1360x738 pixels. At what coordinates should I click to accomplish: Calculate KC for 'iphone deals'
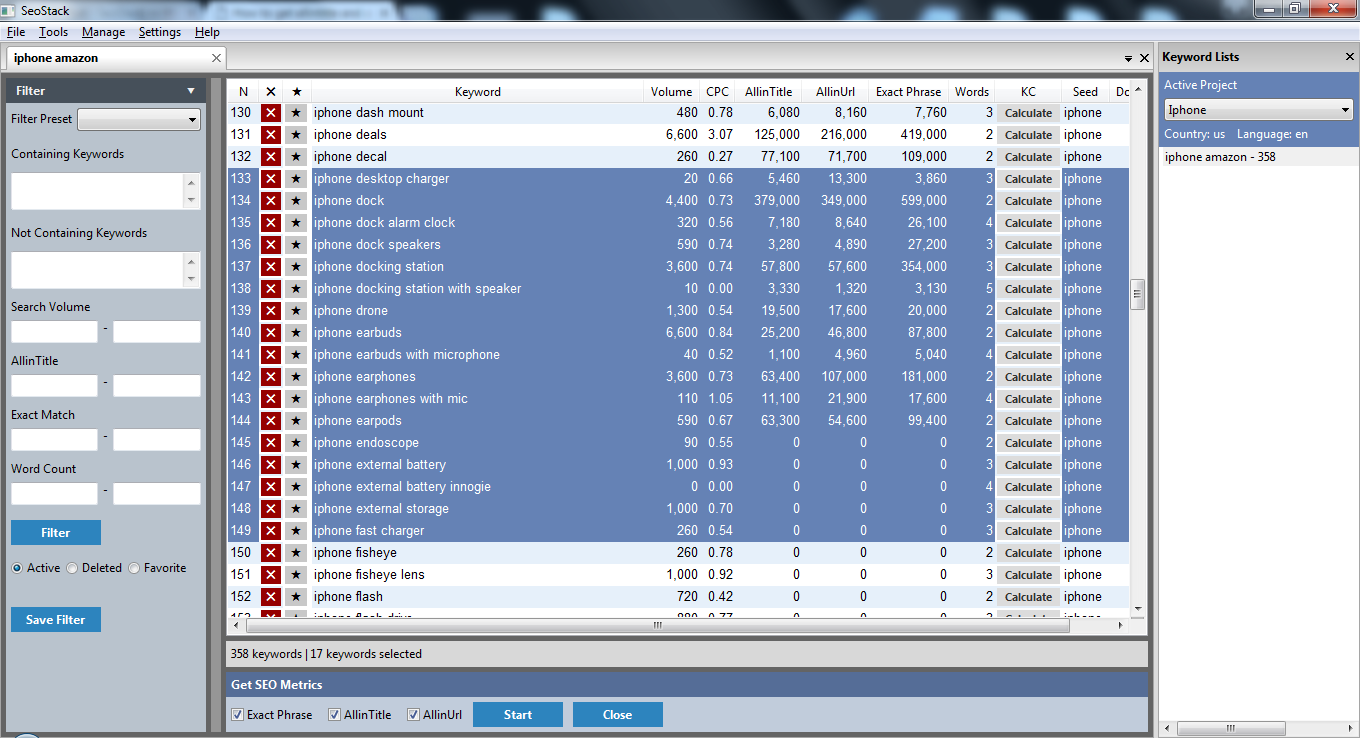click(x=1028, y=135)
